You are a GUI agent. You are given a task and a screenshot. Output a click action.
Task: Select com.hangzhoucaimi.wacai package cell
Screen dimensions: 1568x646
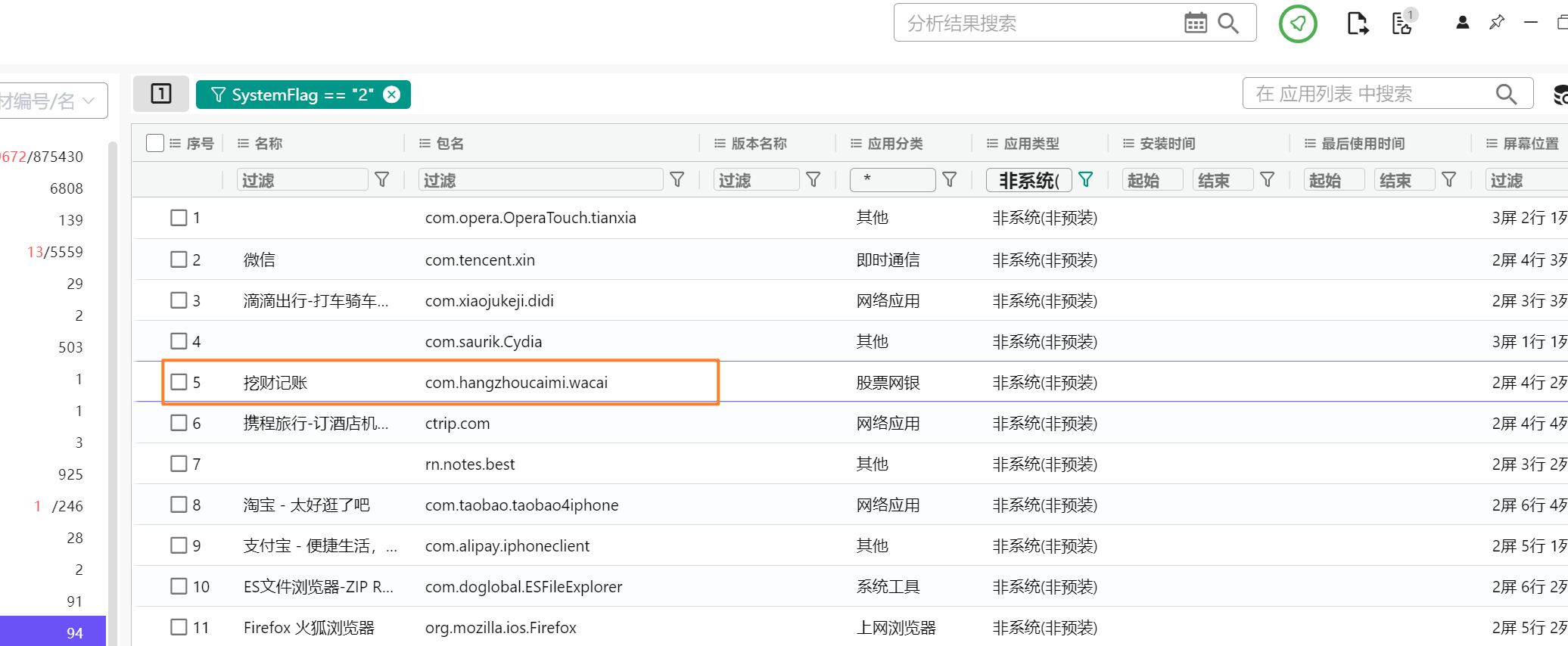[516, 382]
